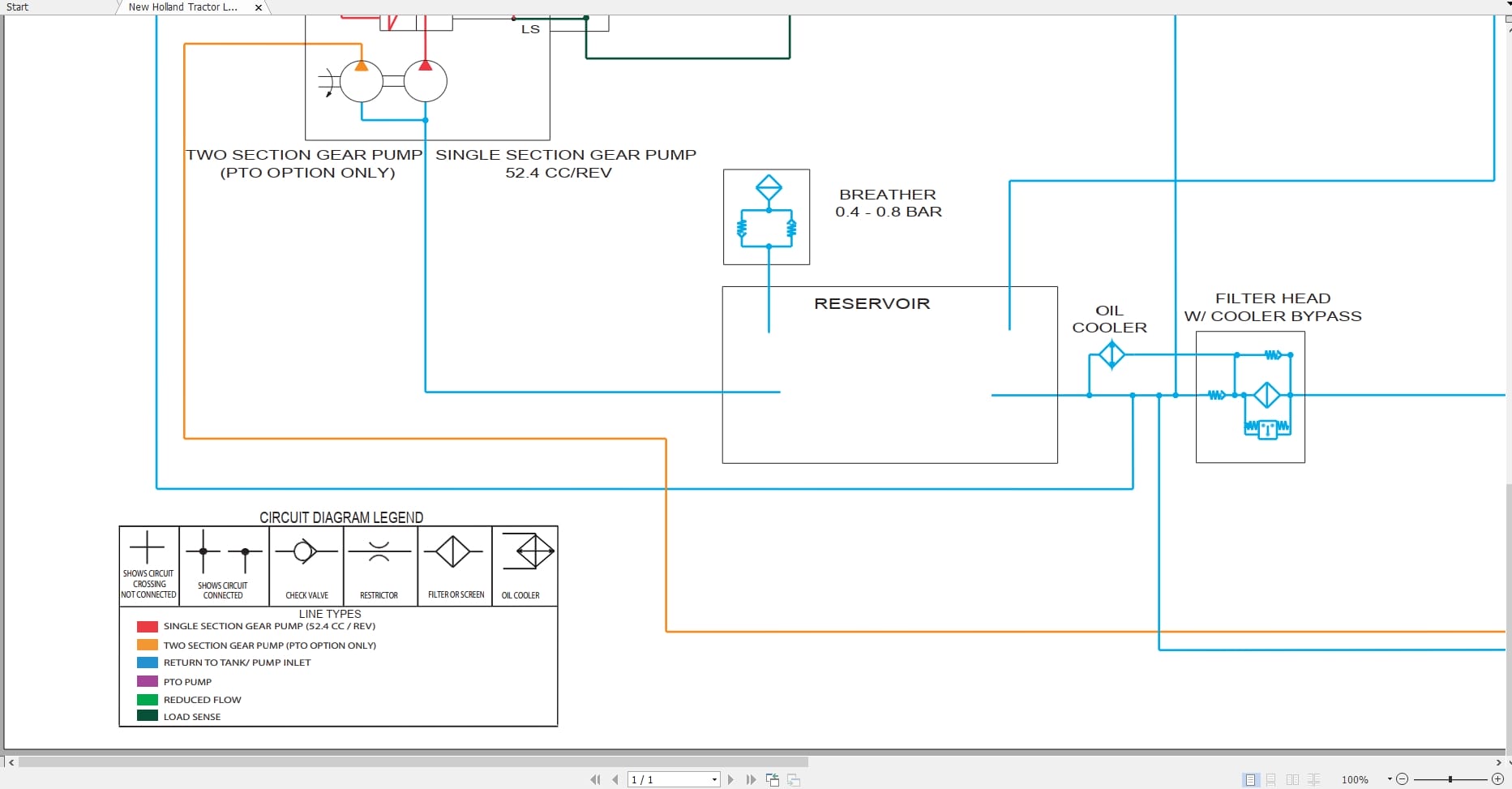Close the New Holland Tractor tab
The height and width of the screenshot is (789, 1512).
tap(259, 7)
